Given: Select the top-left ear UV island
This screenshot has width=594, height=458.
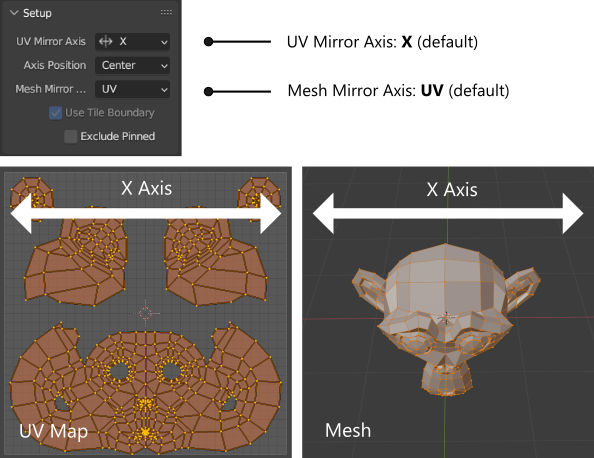Looking at the screenshot, I should [30, 193].
